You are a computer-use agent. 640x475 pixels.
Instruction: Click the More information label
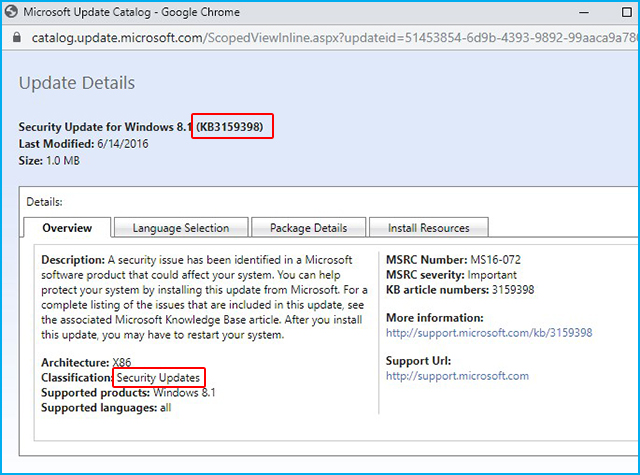pyautogui.click(x=435, y=317)
